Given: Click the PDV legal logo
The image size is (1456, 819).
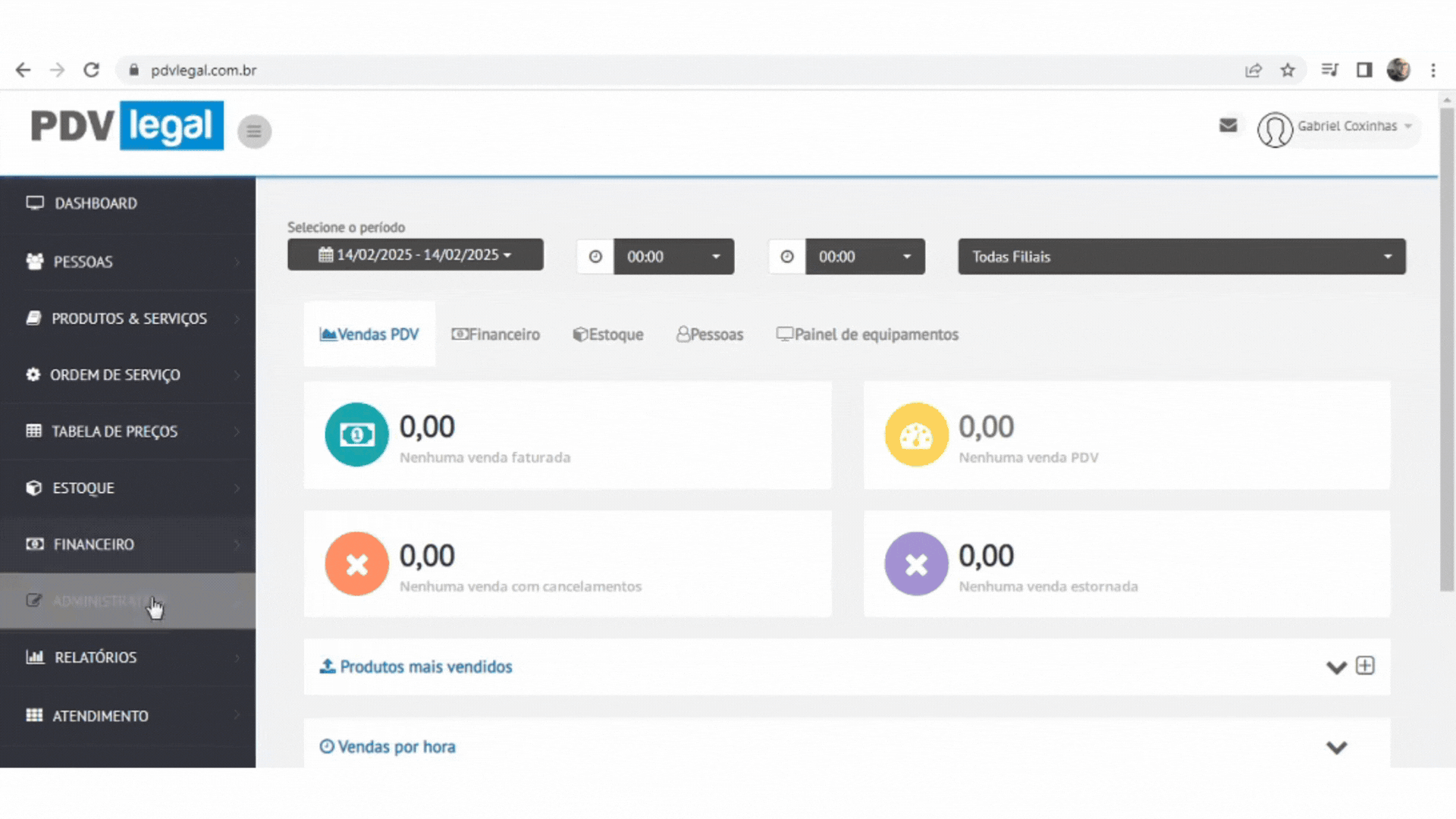Looking at the screenshot, I should coord(127,126).
